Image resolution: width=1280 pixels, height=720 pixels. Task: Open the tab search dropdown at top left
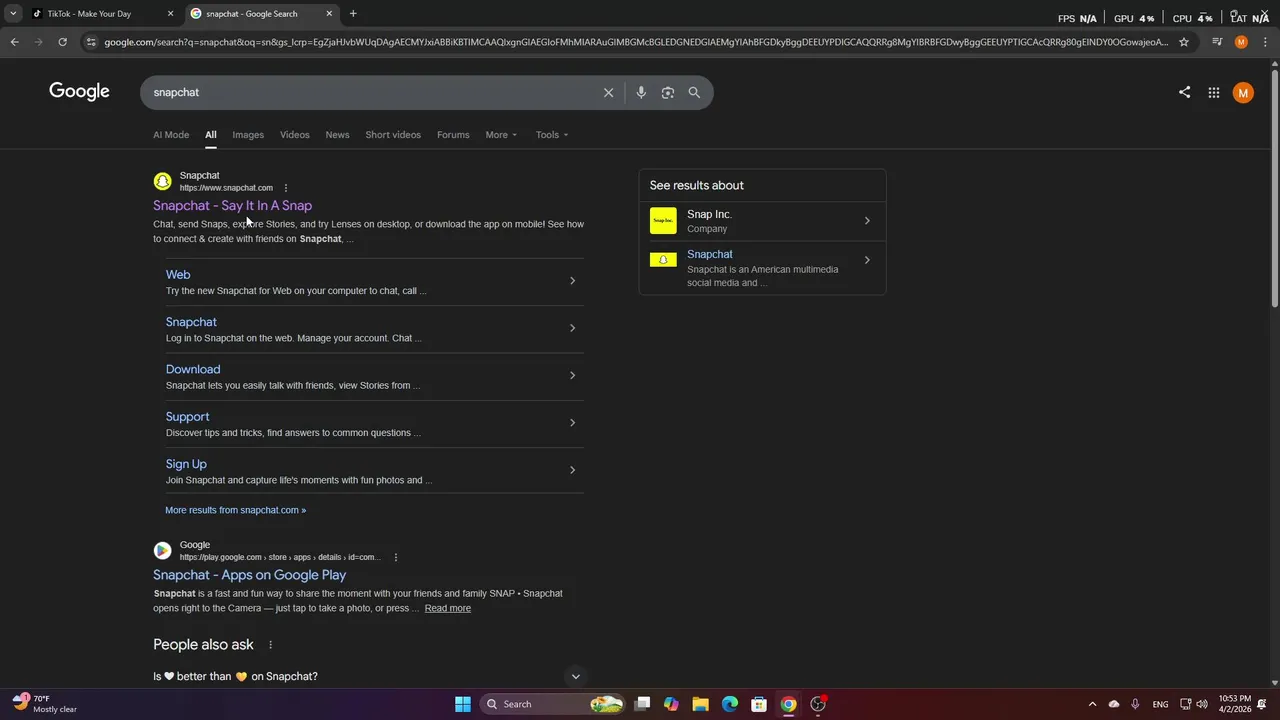[x=13, y=14]
